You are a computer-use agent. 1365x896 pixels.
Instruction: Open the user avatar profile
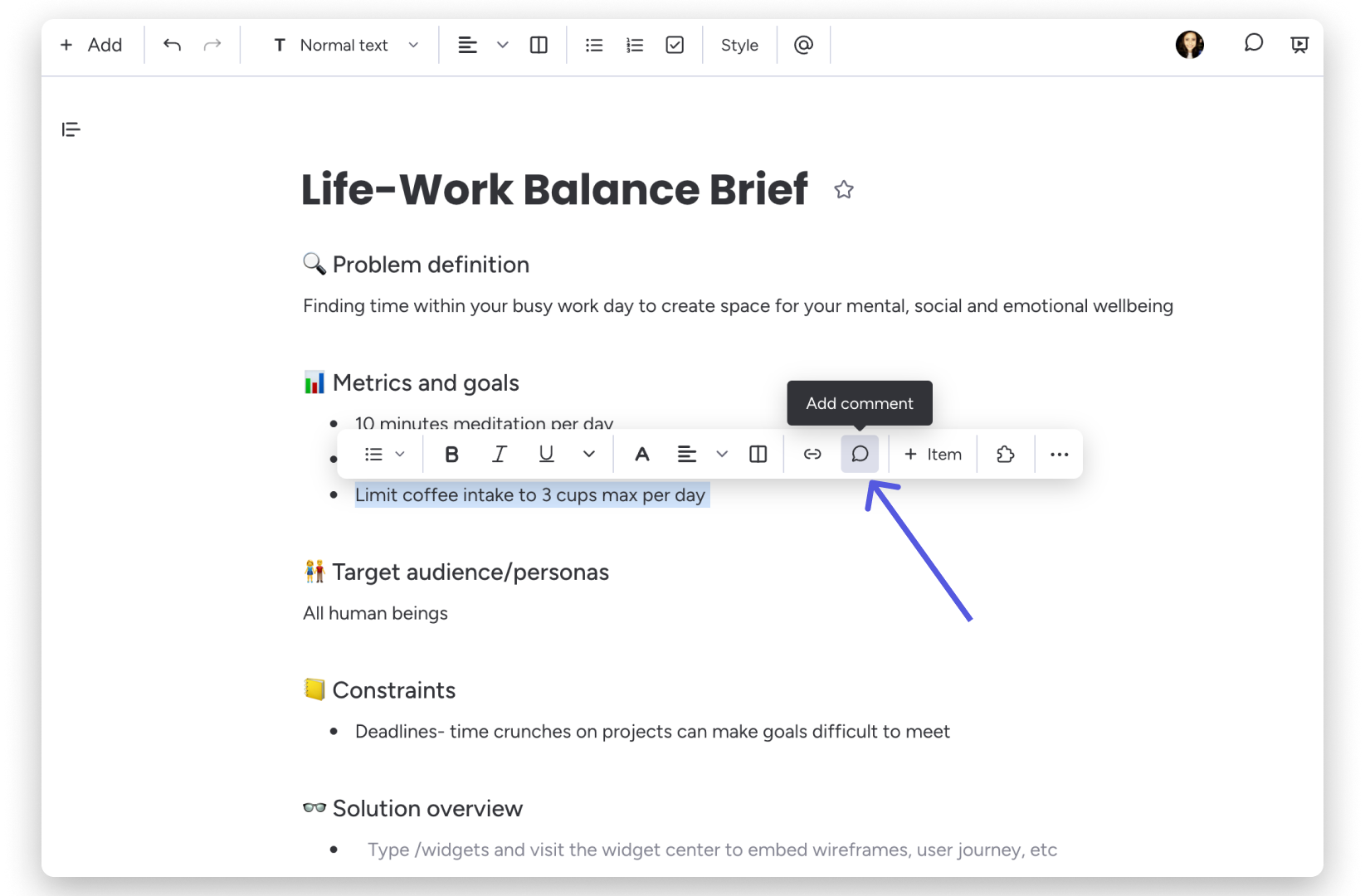[1189, 45]
